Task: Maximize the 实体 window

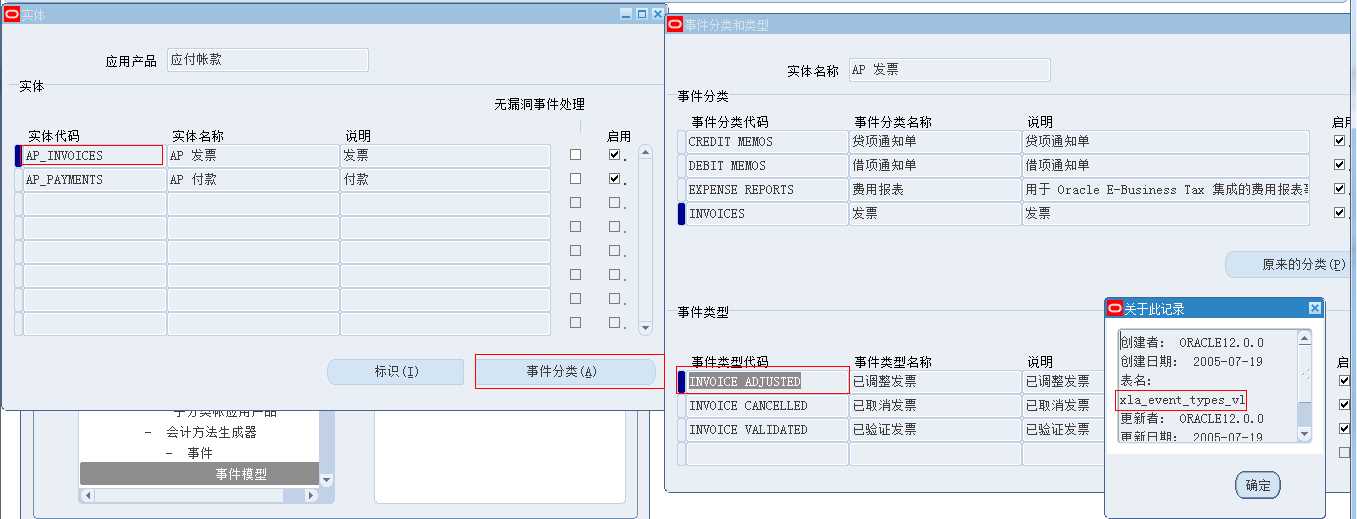Action: (642, 14)
